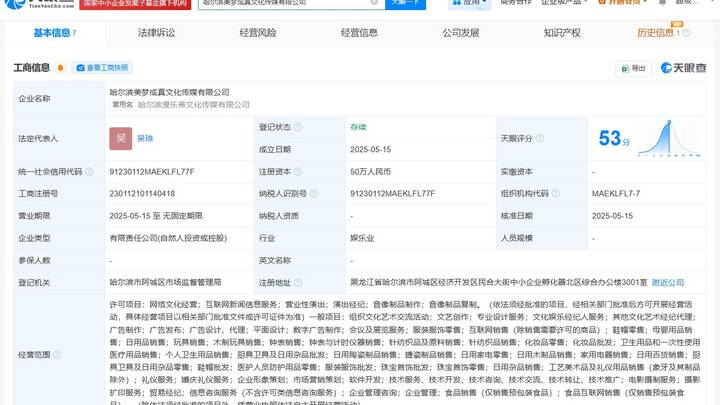Switch to the 法律诉讼 tab
This screenshot has height=405, width=720.
pos(156,33)
